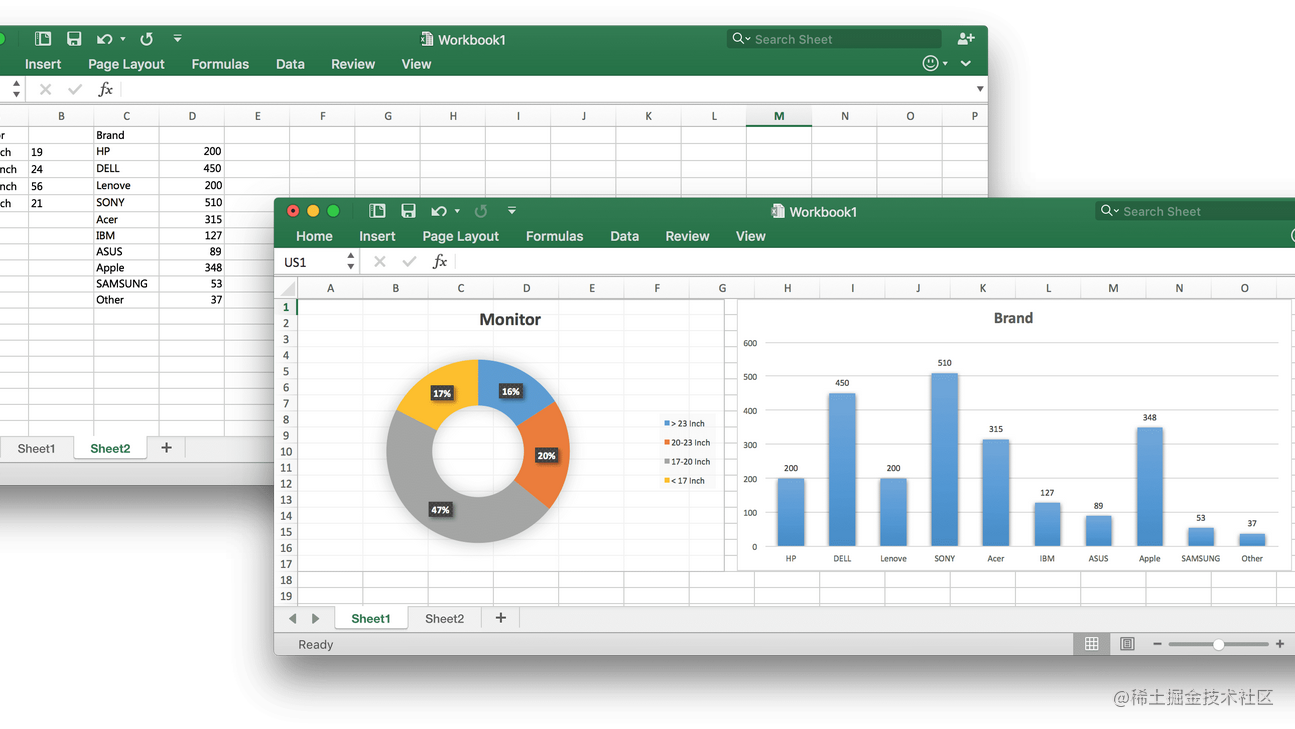Select row 1 header in front window

click(286, 307)
